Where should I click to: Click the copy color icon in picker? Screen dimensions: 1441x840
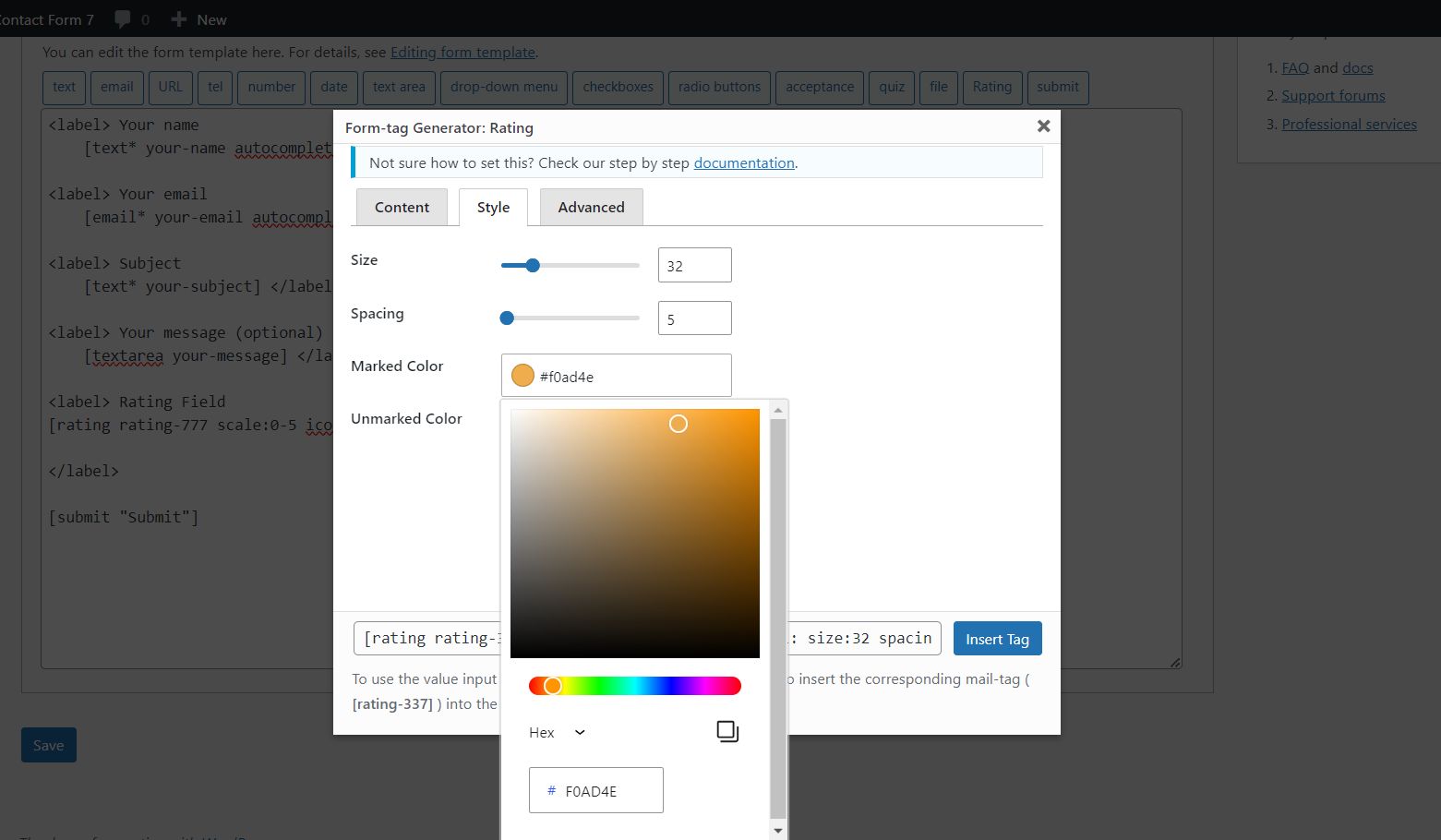[727, 732]
